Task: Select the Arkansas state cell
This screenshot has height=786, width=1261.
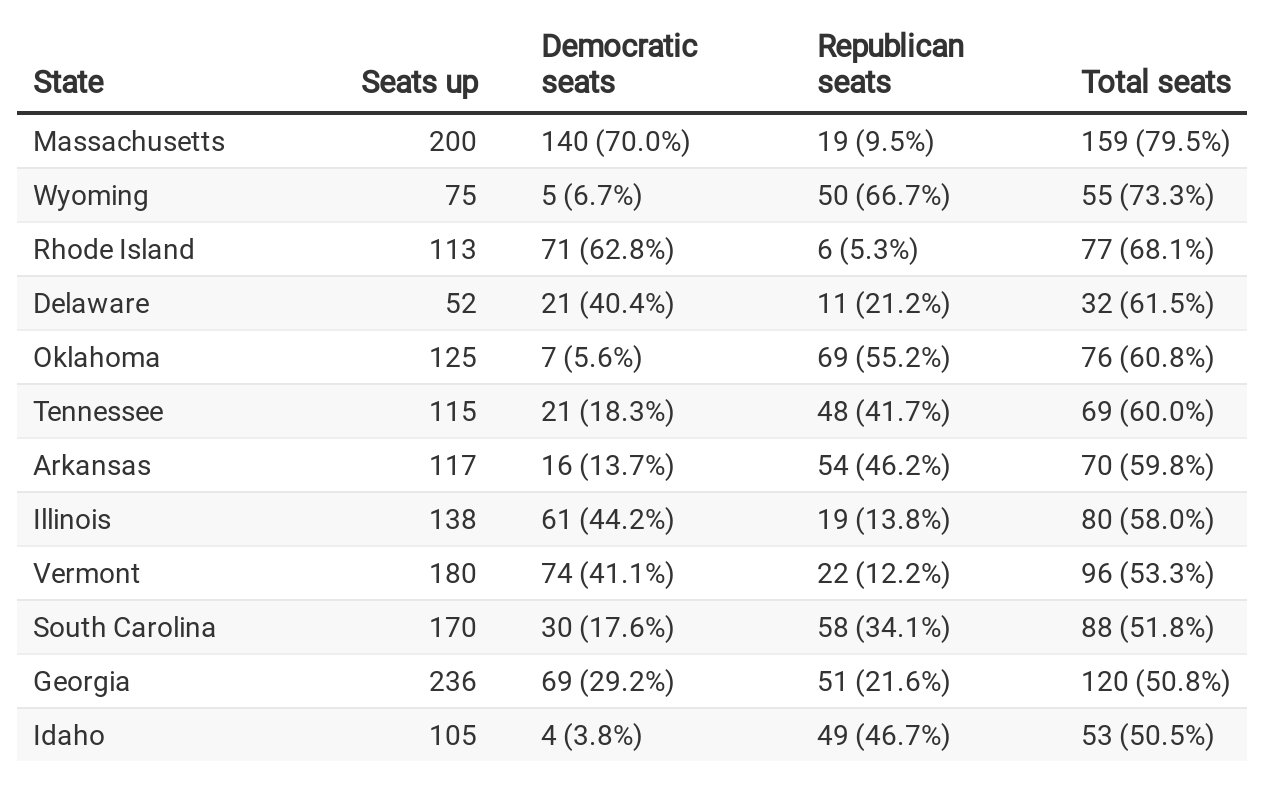Action: click(x=92, y=466)
